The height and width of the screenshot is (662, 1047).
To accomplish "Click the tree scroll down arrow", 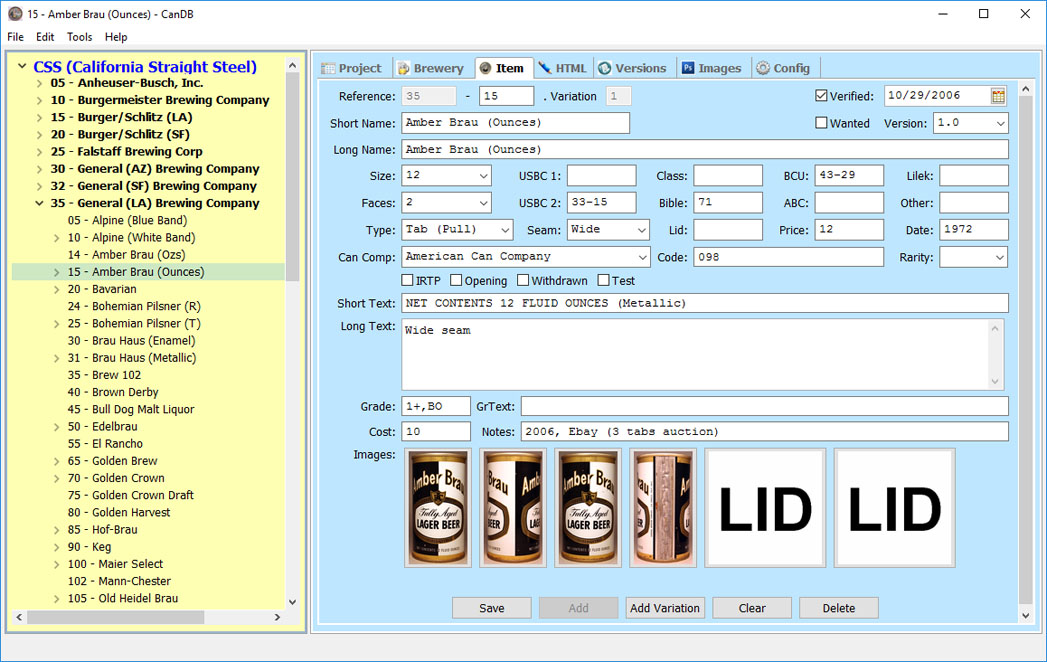I will (292, 602).
